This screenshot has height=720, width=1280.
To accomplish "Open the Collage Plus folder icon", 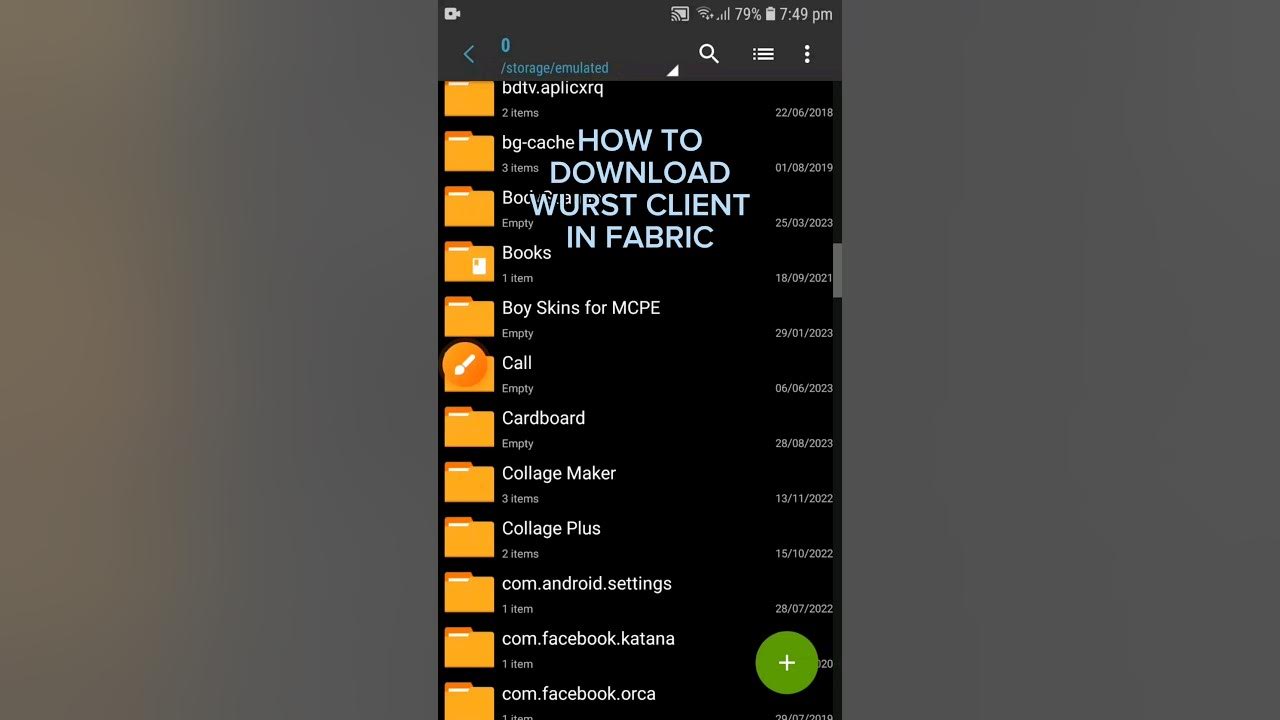I will tap(469, 536).
